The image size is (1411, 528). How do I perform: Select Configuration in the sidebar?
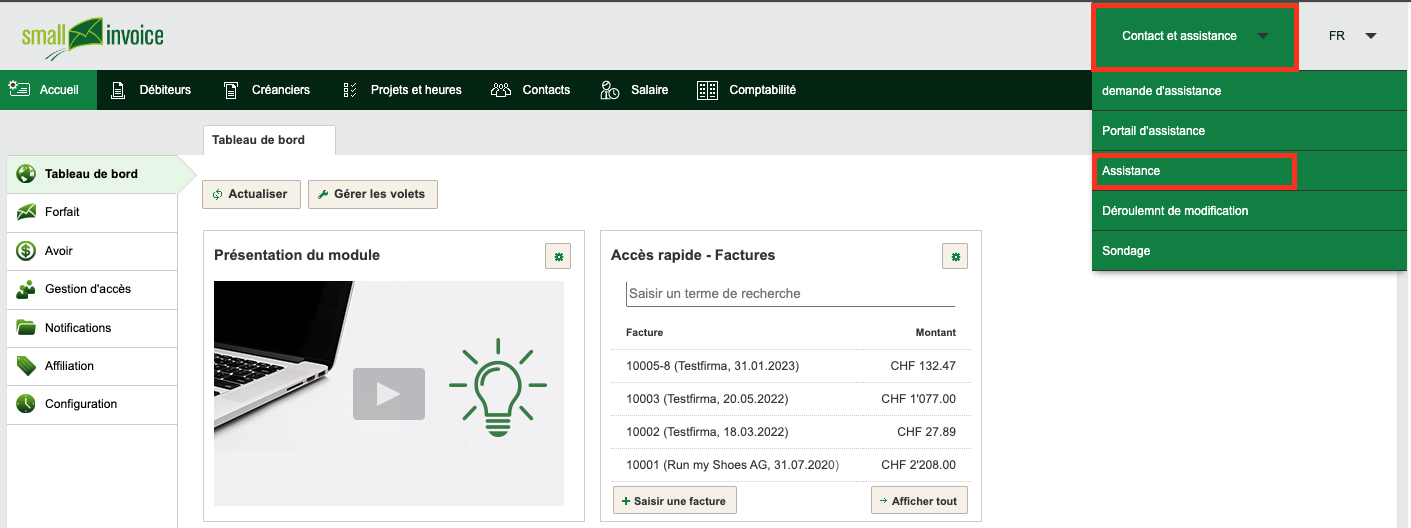pos(92,404)
